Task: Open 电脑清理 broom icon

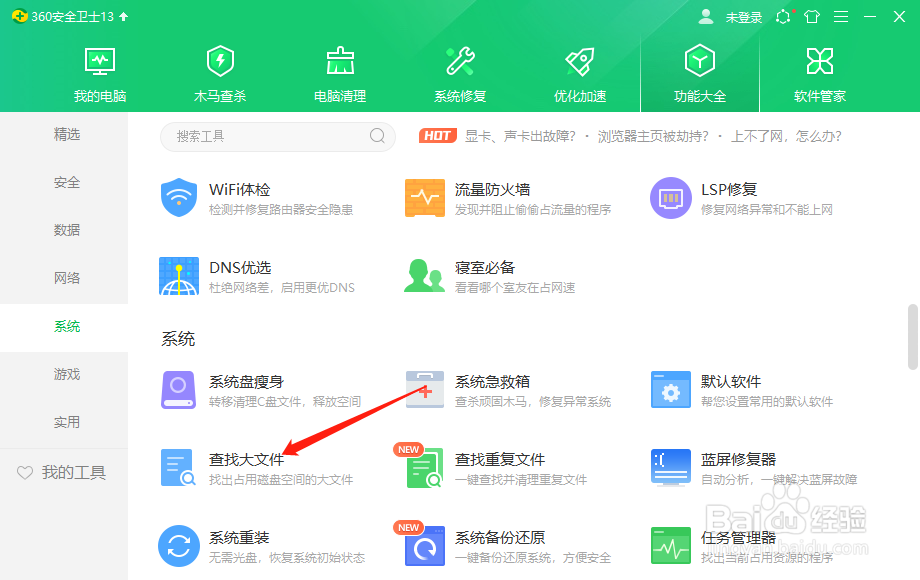Action: tap(340, 61)
